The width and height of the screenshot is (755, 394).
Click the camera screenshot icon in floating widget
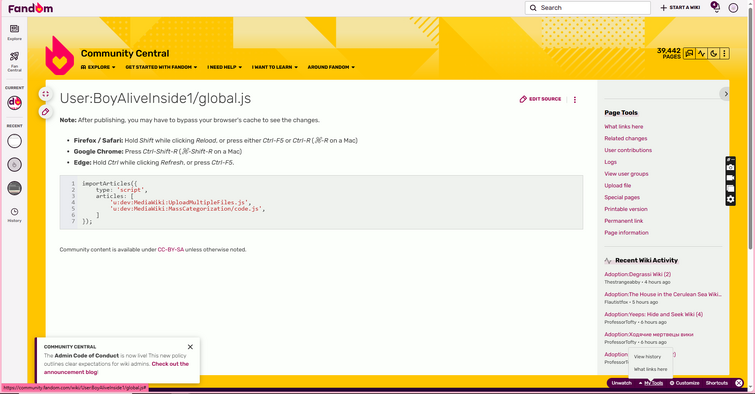[730, 167]
